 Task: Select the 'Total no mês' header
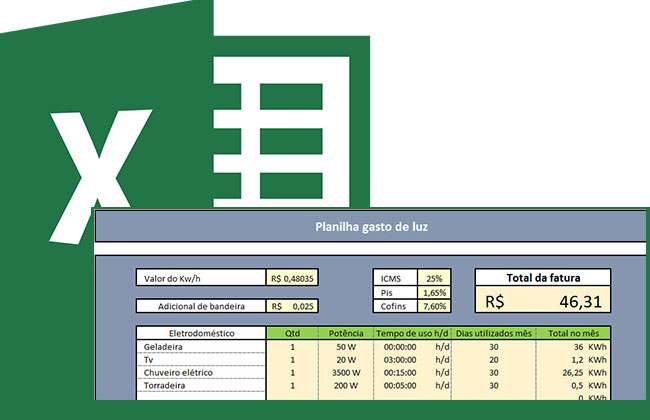[573, 333]
